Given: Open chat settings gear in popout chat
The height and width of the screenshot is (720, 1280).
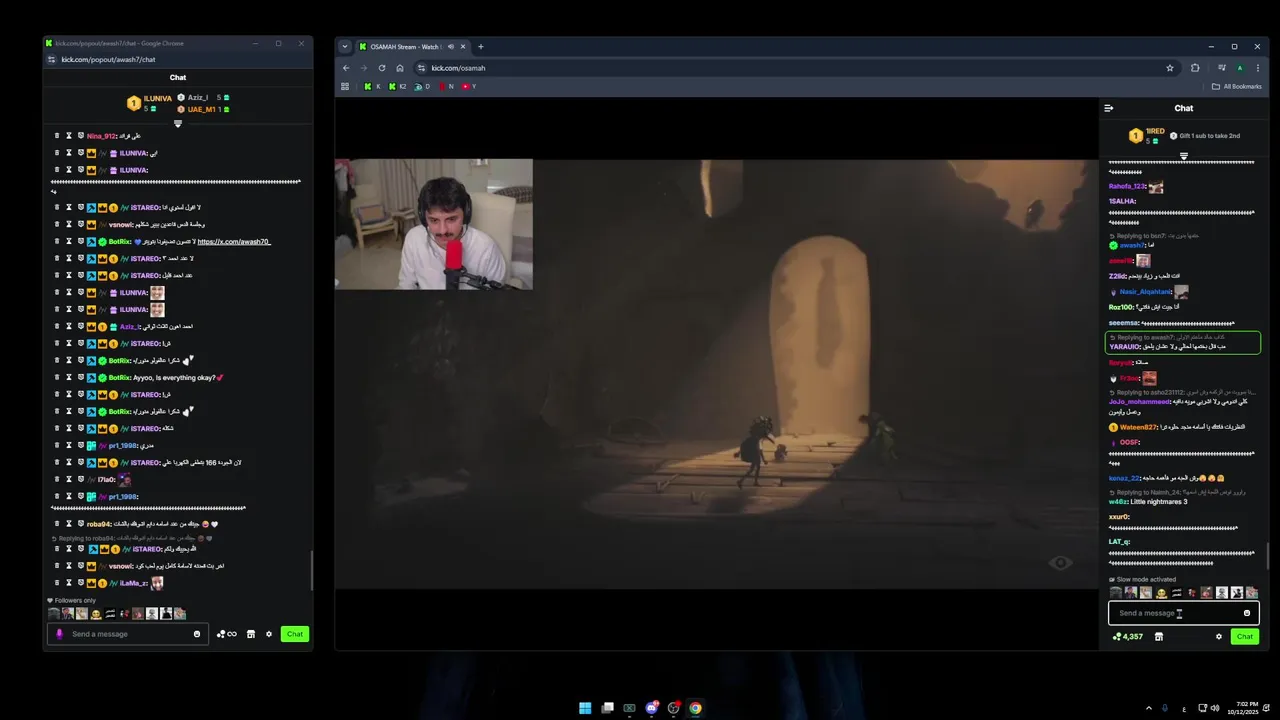Looking at the screenshot, I should tap(269, 634).
